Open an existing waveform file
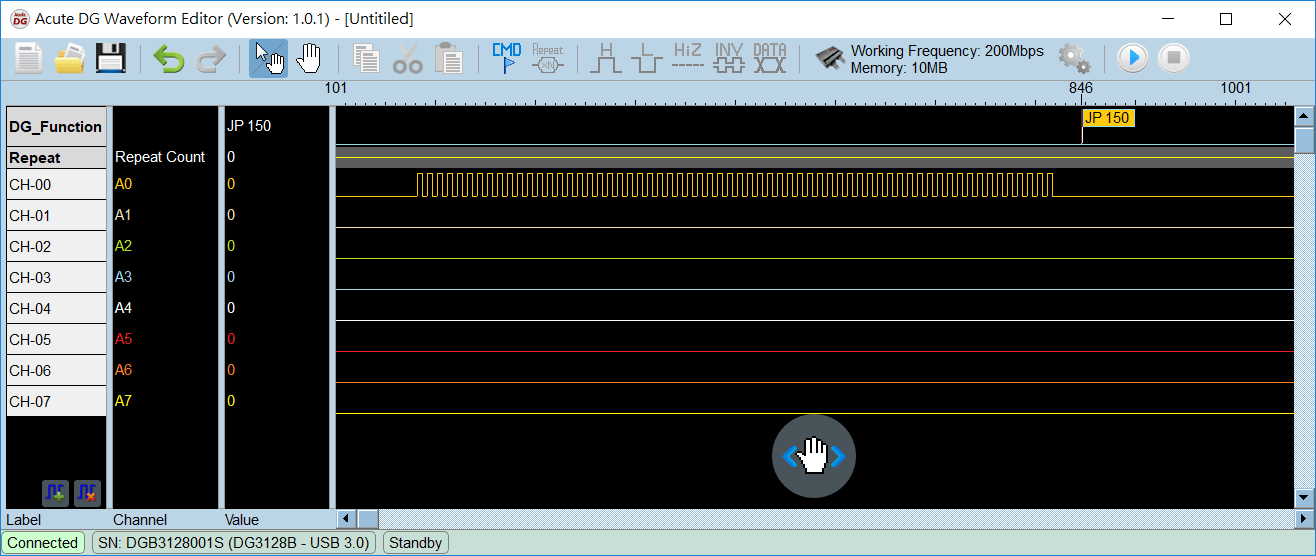The height and width of the screenshot is (556, 1316). 70,58
